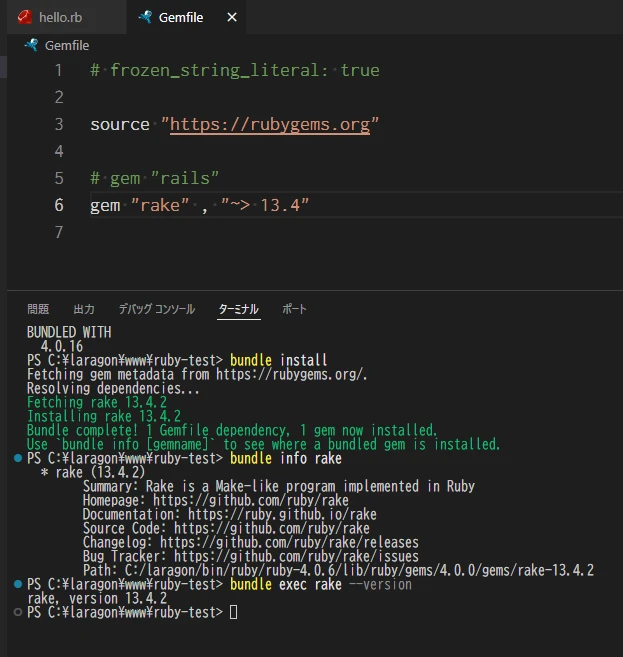Click the "~> 13.4" version string

tap(265, 205)
